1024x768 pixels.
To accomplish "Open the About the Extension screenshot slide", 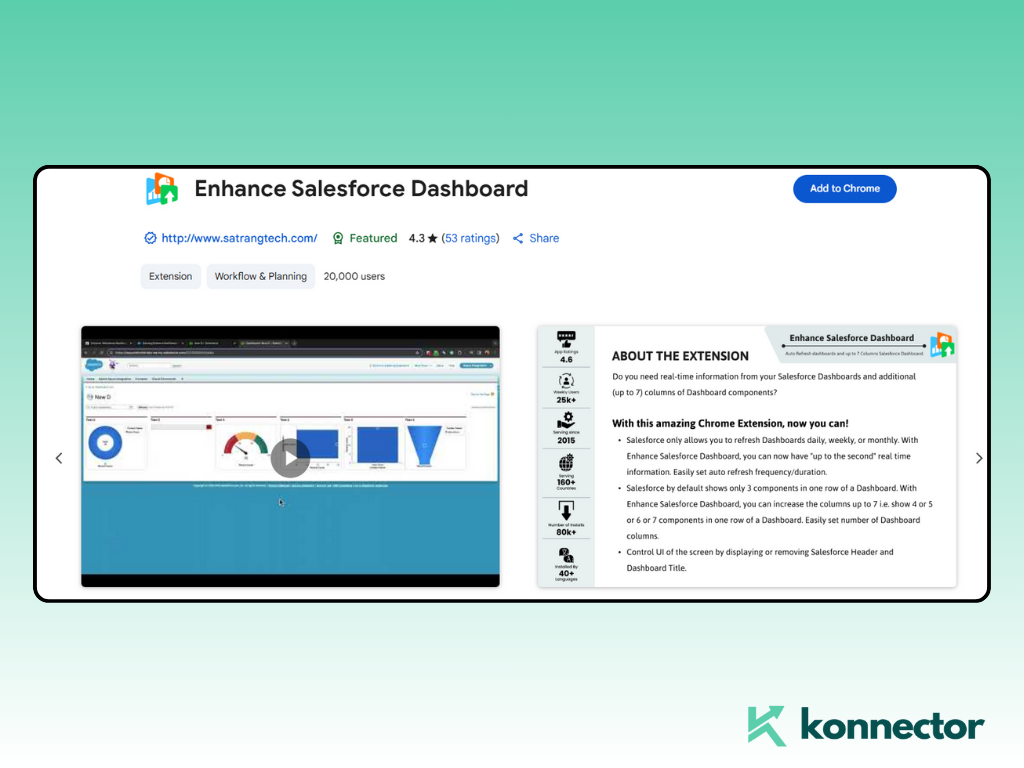I will pyautogui.click(x=746, y=456).
